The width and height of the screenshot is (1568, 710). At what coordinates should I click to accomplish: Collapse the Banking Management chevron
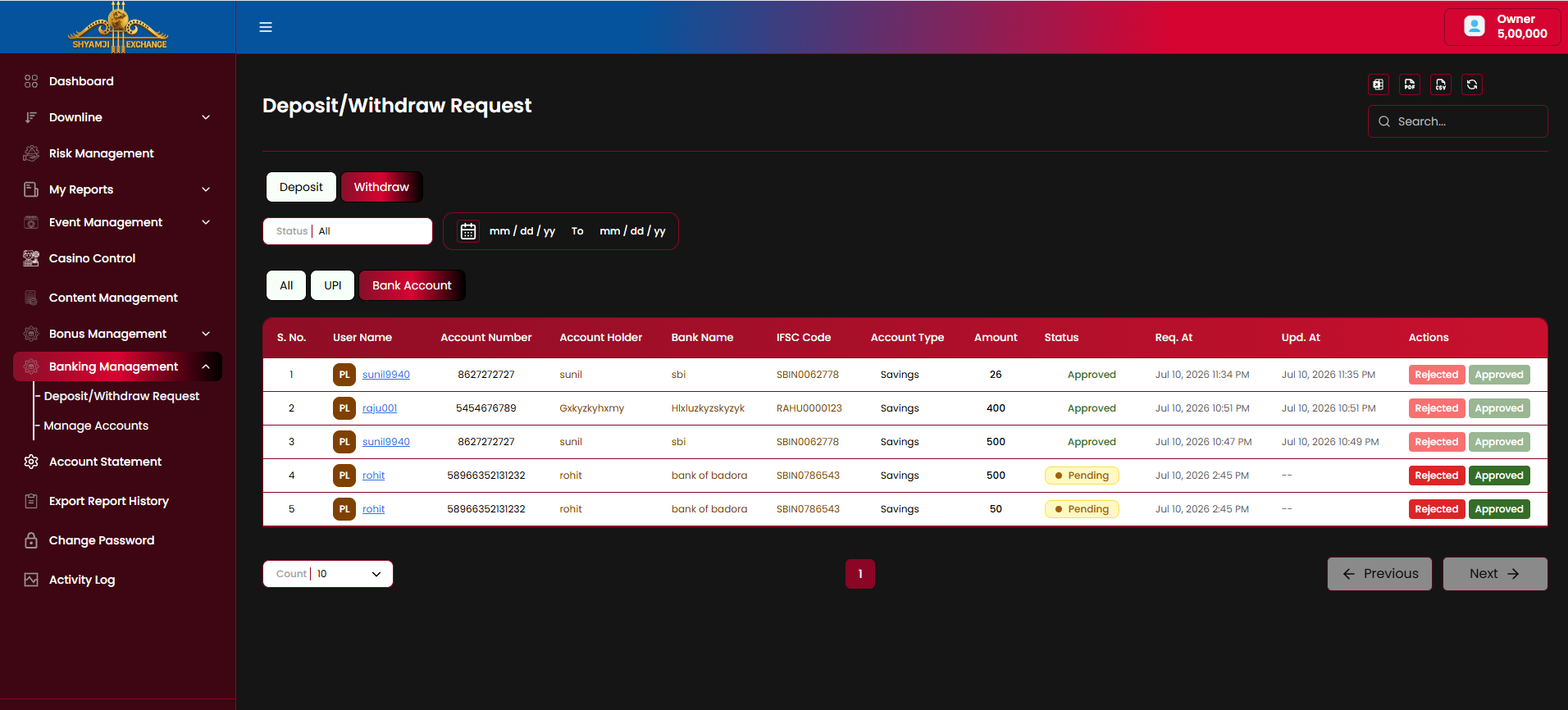click(206, 366)
